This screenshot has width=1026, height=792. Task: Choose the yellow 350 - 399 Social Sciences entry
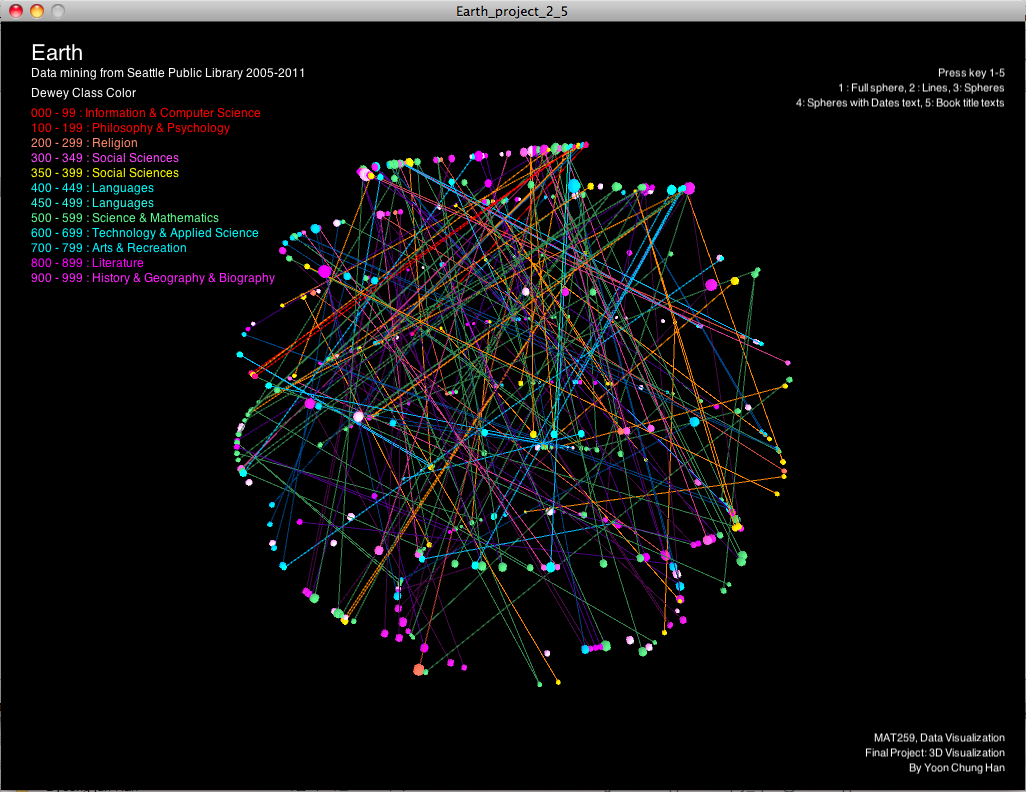[x=105, y=173]
